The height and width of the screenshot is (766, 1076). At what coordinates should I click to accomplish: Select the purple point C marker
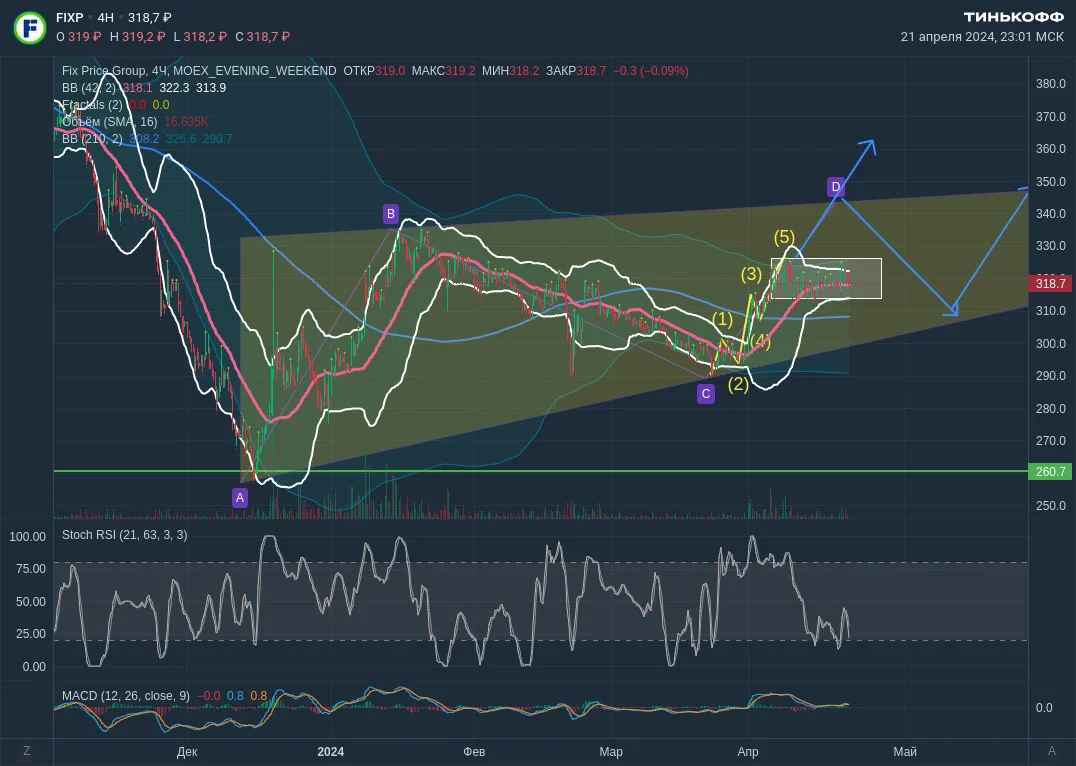pos(705,394)
